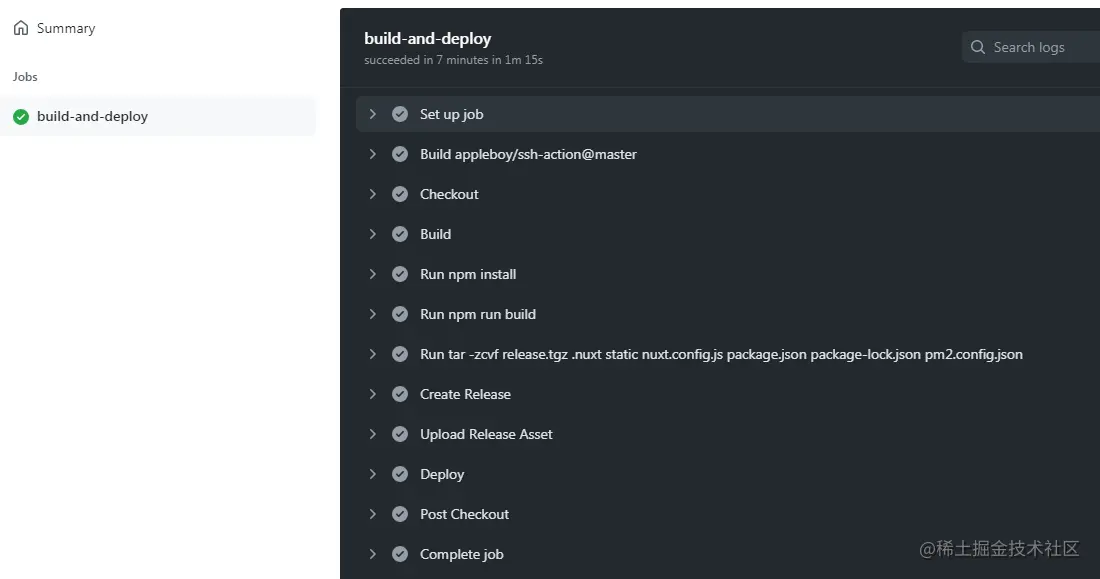Image resolution: width=1100 pixels, height=579 pixels.
Task: Open the Run tar -zcvf release.tgz step
Action: (x=721, y=354)
